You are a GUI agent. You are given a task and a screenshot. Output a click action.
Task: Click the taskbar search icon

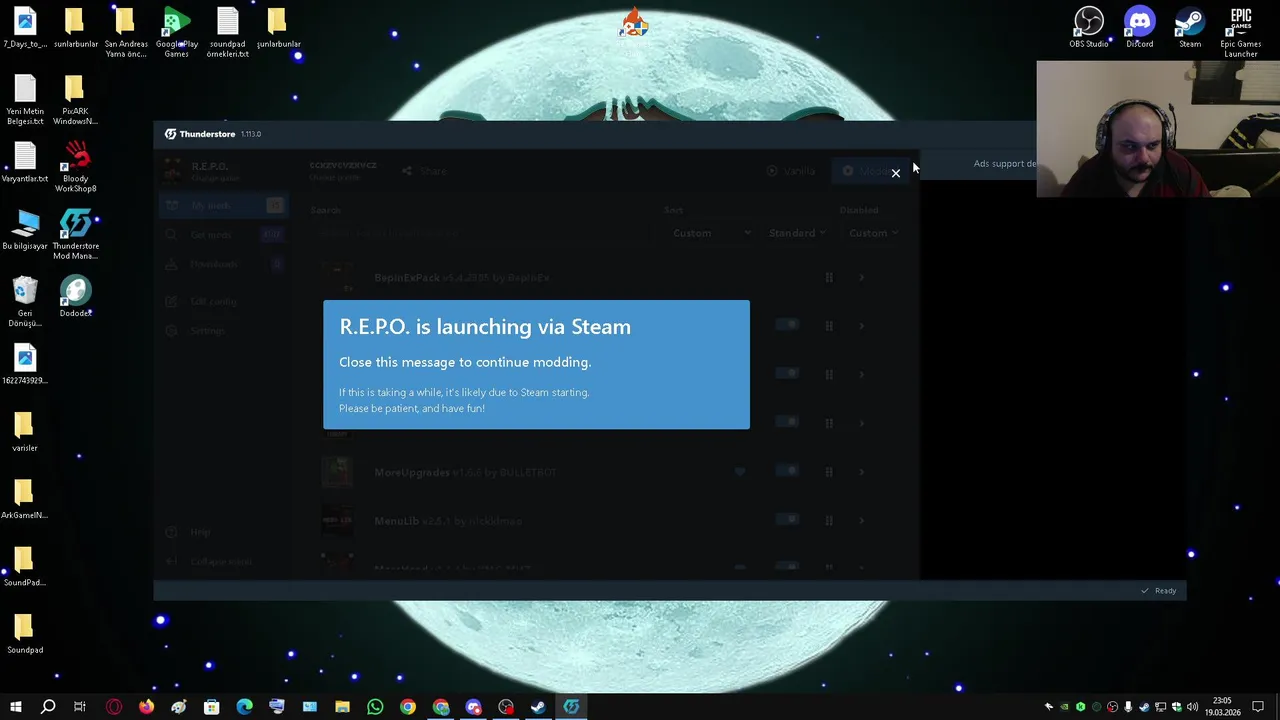coord(47,707)
